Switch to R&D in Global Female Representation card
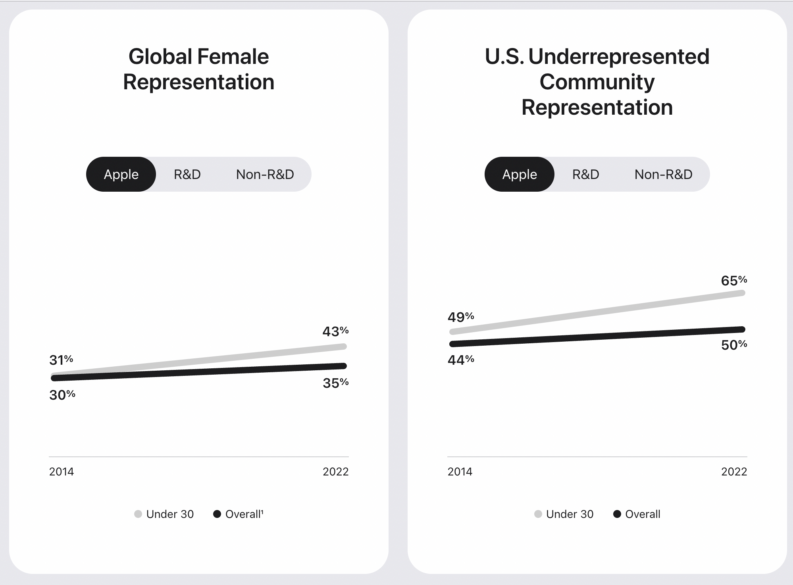The height and width of the screenshot is (585, 793). tap(187, 174)
